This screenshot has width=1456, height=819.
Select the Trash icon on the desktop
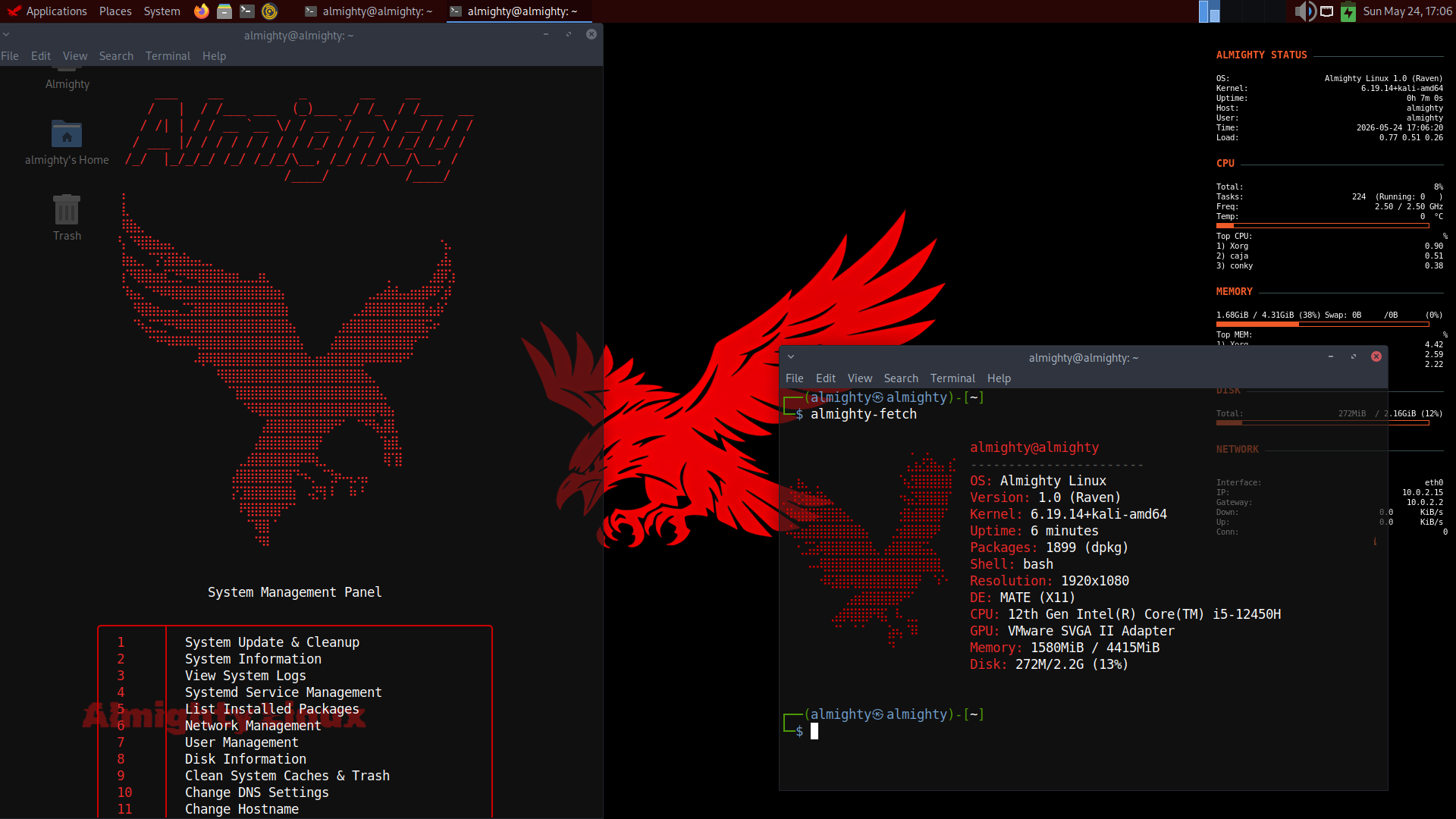67,209
